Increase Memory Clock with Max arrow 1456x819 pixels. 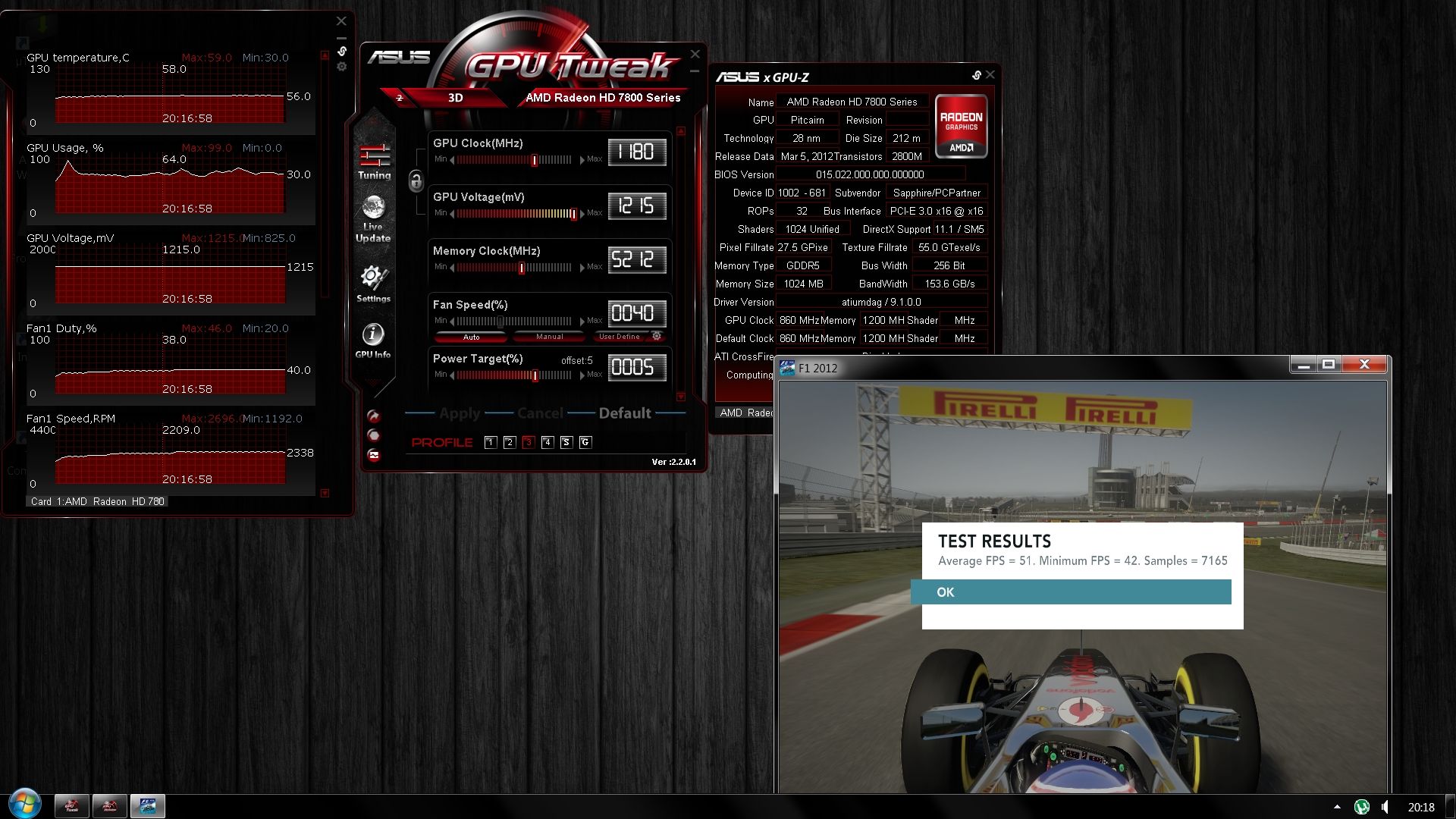[x=582, y=268]
